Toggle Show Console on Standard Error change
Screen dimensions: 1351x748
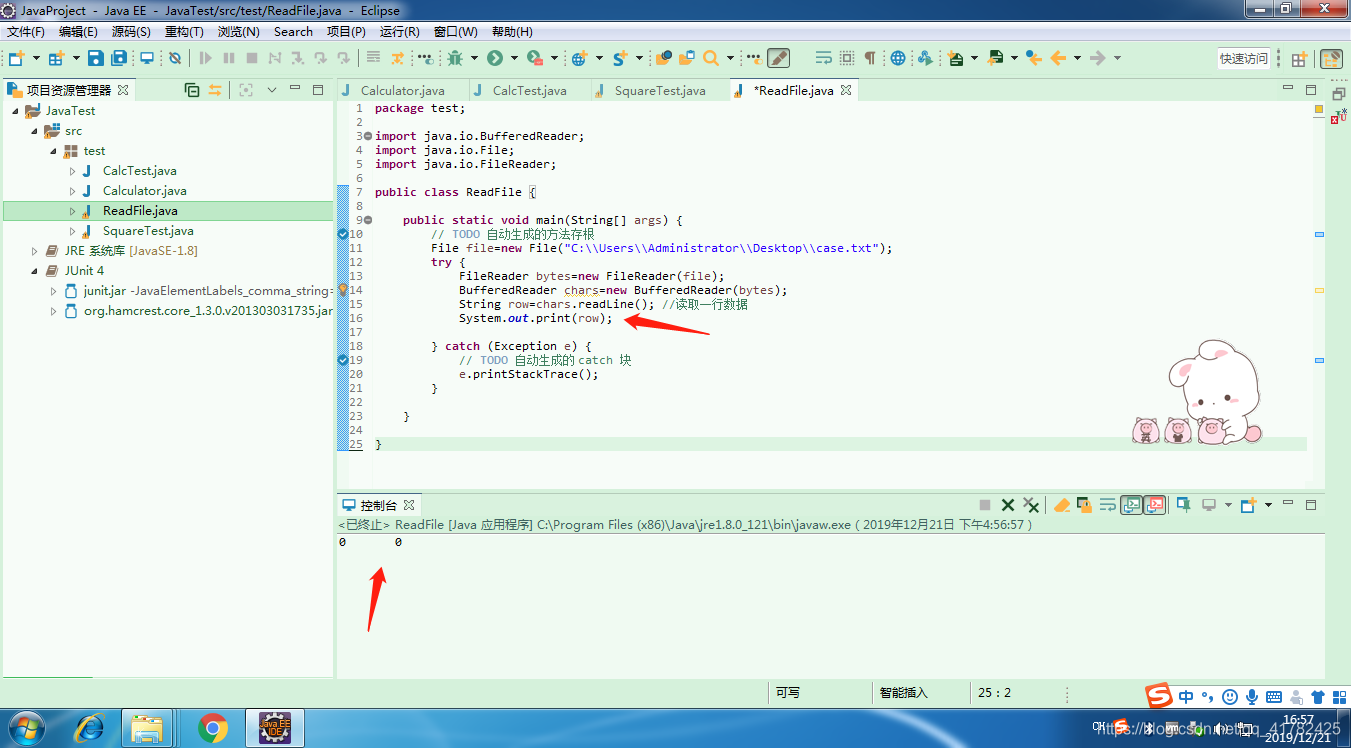1156,505
